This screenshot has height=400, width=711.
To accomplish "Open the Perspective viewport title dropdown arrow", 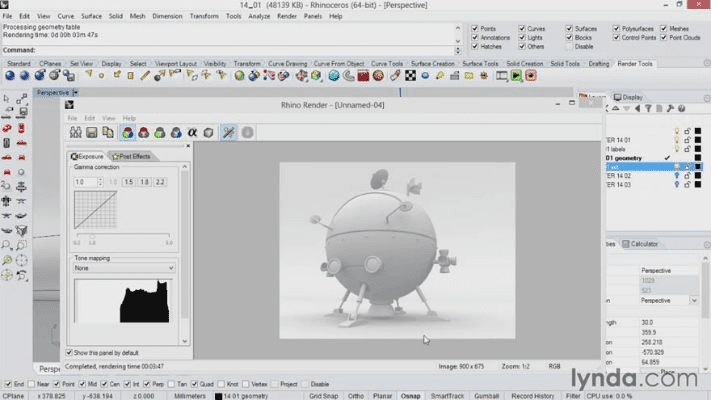I will [x=76, y=93].
